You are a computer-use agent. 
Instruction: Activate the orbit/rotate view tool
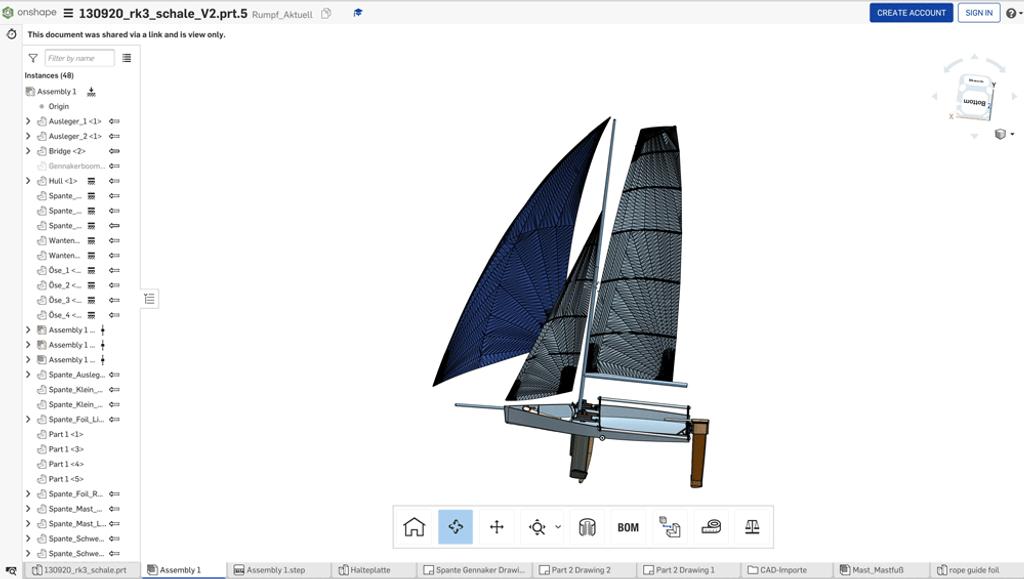(x=455, y=525)
